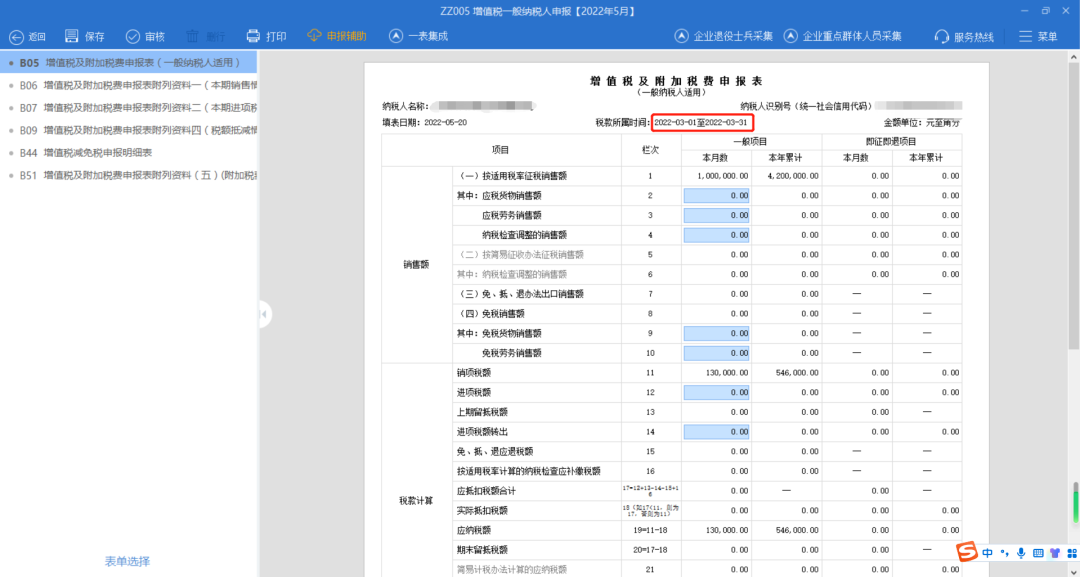Image resolution: width=1080 pixels, height=577 pixels.
Task: Click the 服务热线 service hotline icon
Action: pyautogui.click(x=965, y=37)
